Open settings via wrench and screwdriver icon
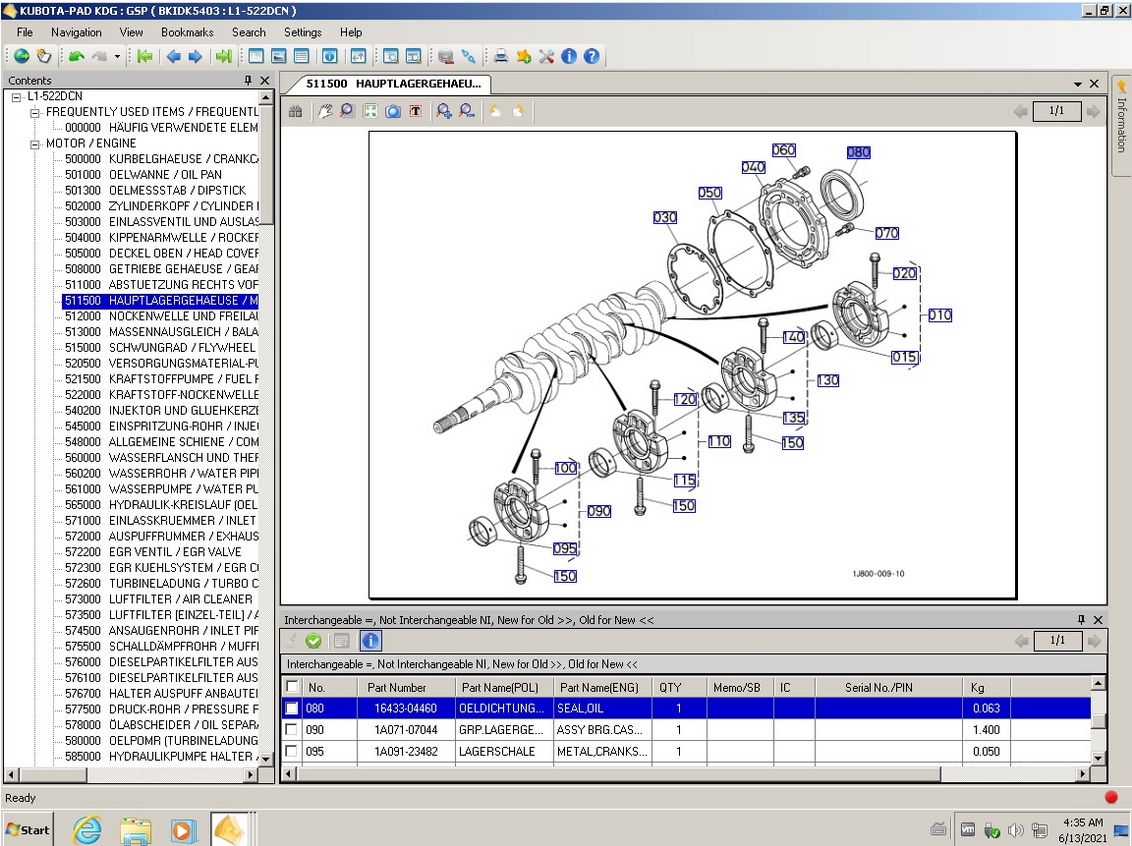Screen dimensions: 1132x846 point(547,56)
